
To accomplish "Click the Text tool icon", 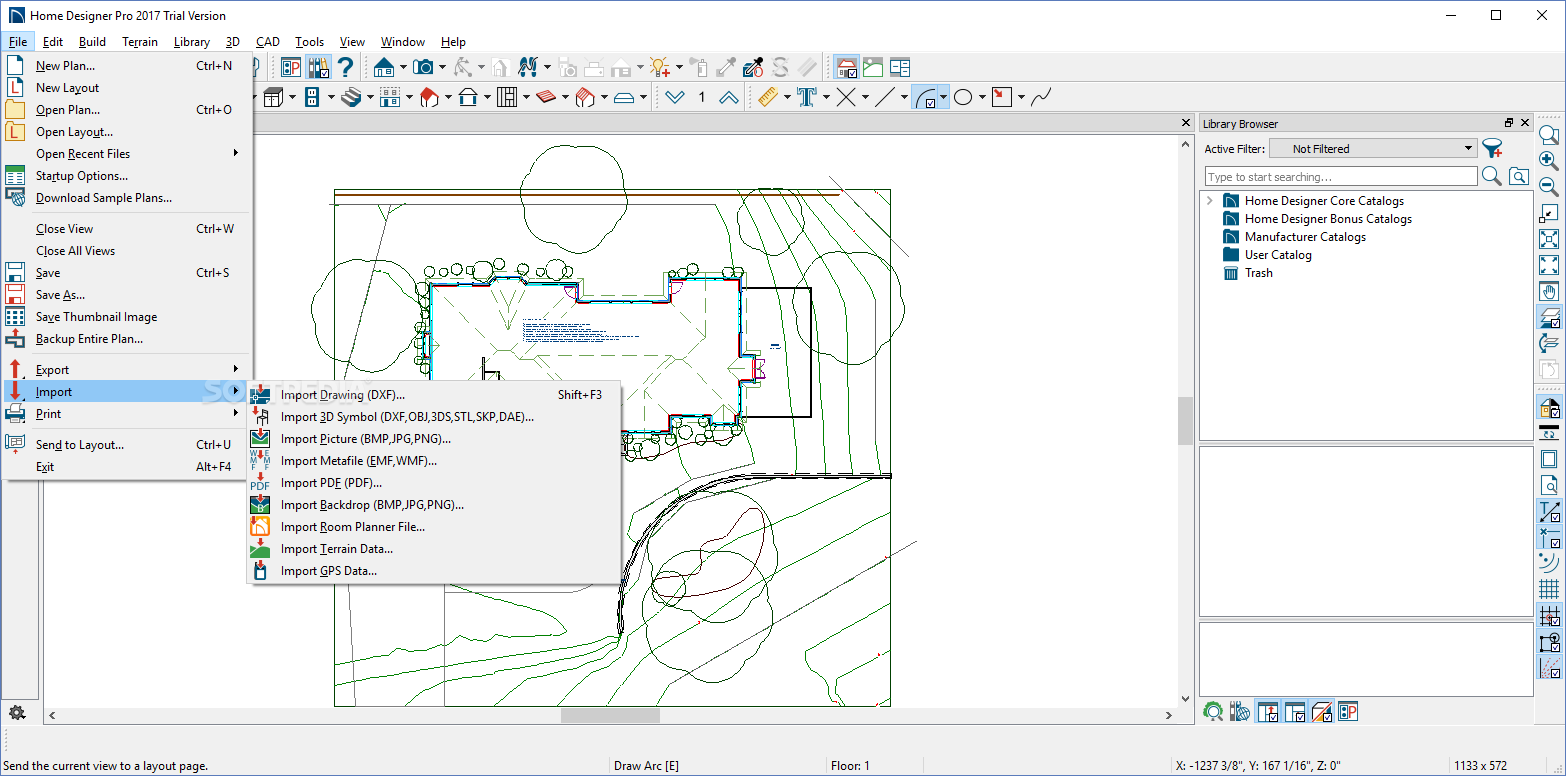I will click(806, 97).
